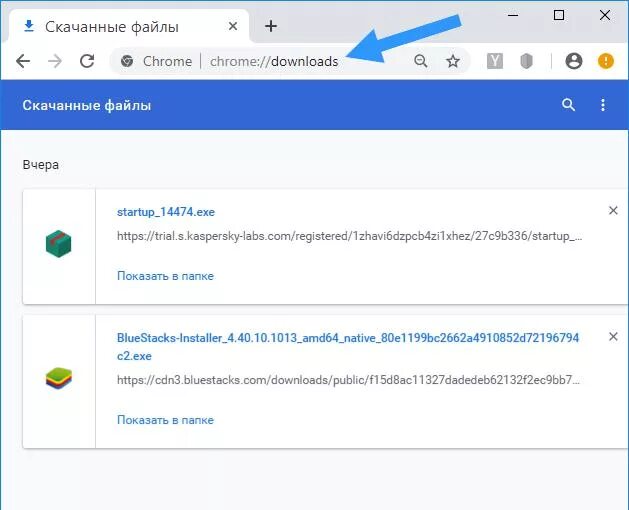Open the Y extension icon

click(x=495, y=61)
